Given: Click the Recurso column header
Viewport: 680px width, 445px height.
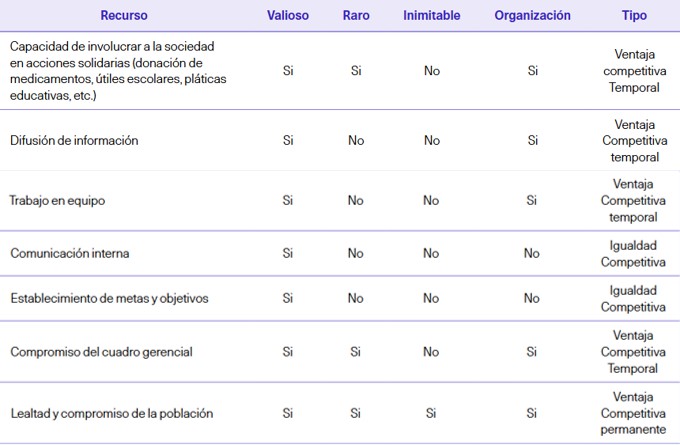Looking at the screenshot, I should tap(124, 16).
